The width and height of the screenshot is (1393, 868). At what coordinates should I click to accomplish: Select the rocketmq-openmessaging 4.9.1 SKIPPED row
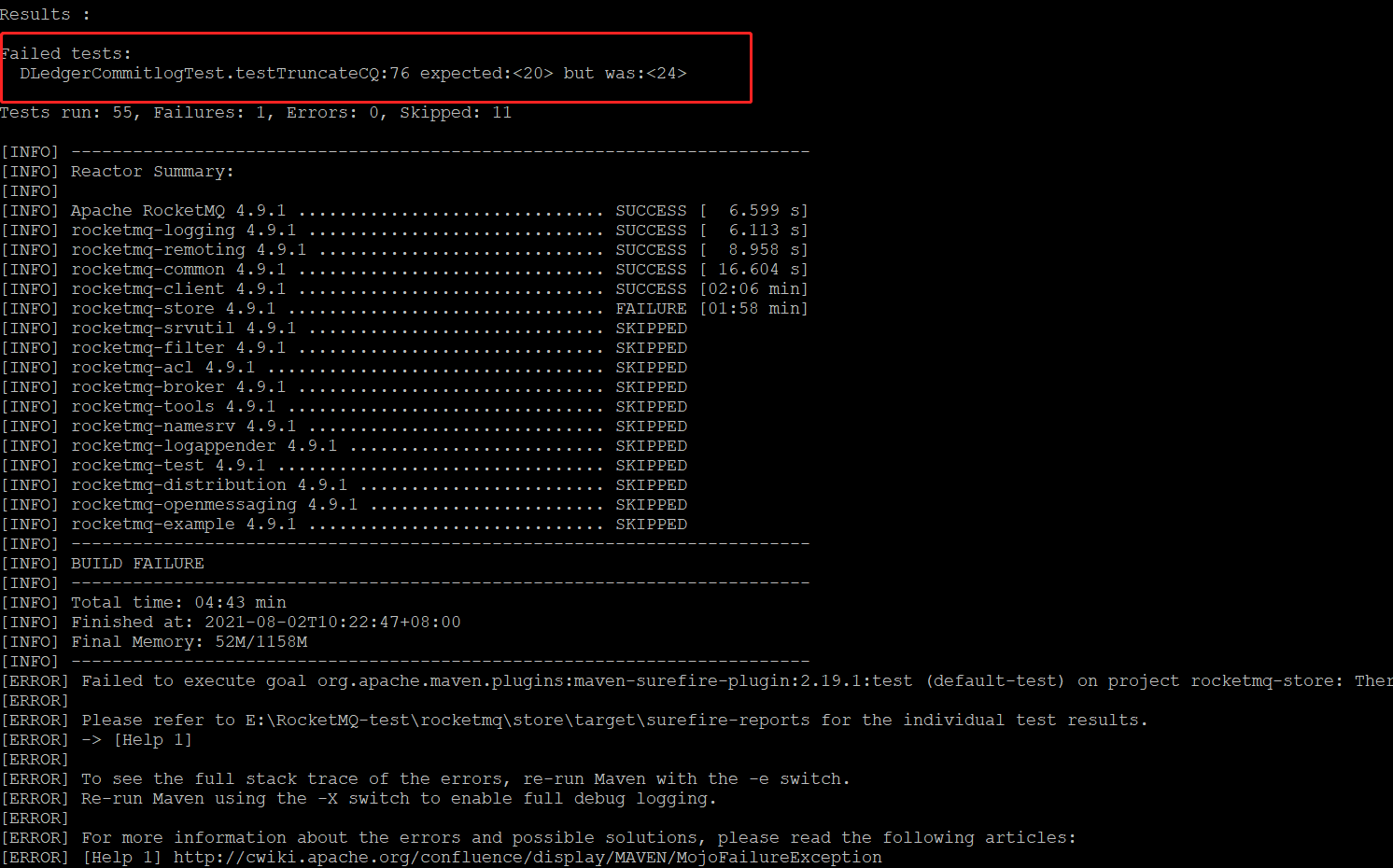(344, 505)
